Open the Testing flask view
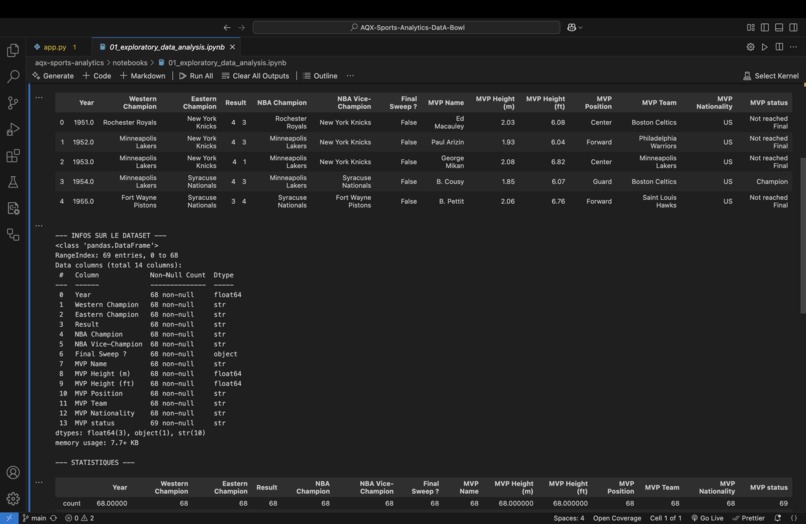This screenshot has height=524, width=806. (13, 182)
